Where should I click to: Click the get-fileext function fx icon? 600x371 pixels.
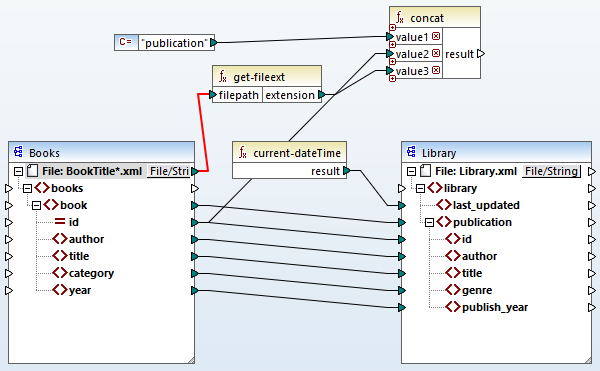223,77
